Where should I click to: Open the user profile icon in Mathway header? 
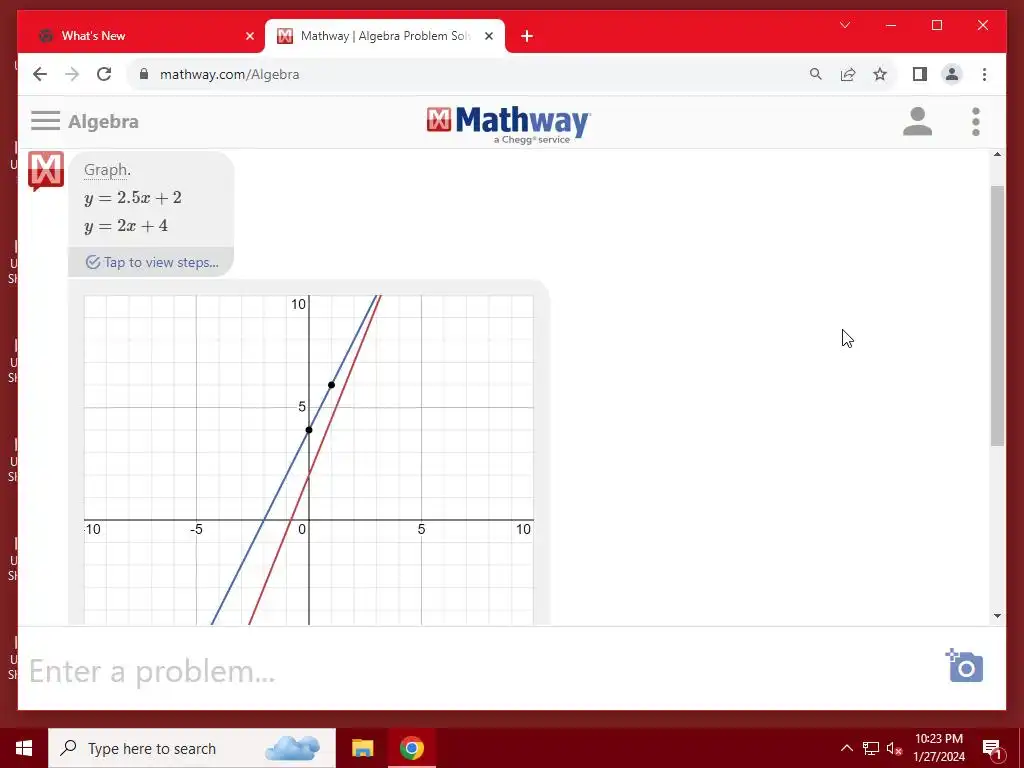917,121
